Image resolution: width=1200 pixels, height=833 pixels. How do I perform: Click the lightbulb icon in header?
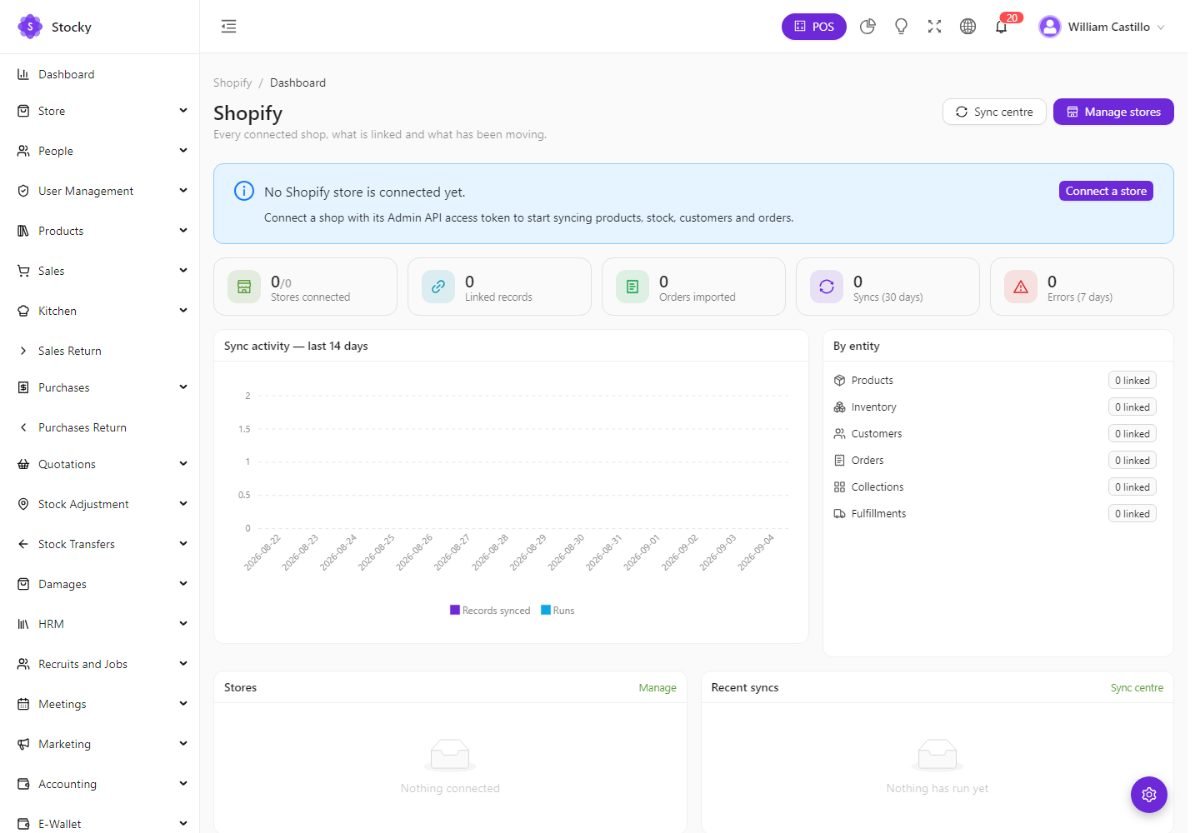[901, 27]
